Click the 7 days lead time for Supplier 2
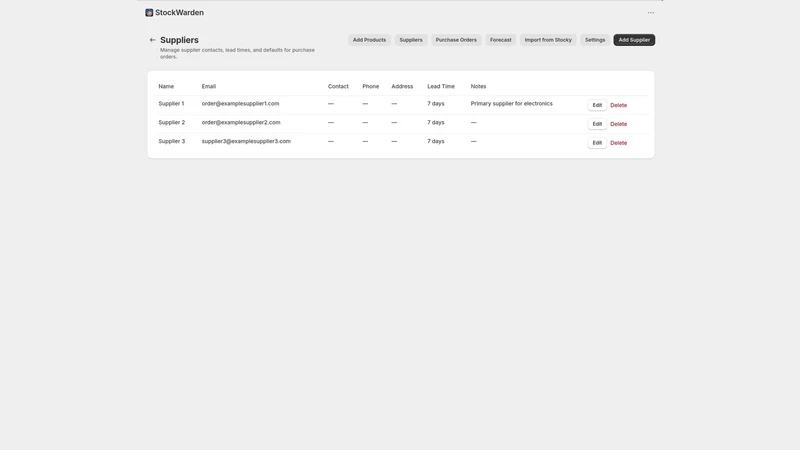 436,122
